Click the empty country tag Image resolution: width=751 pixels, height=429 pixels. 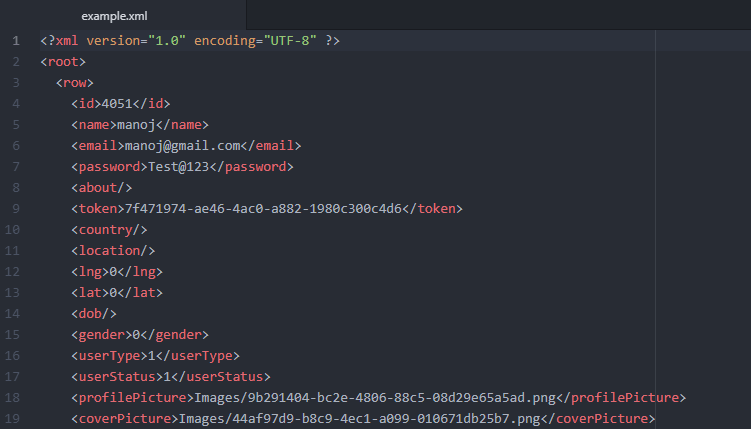[x=109, y=230]
